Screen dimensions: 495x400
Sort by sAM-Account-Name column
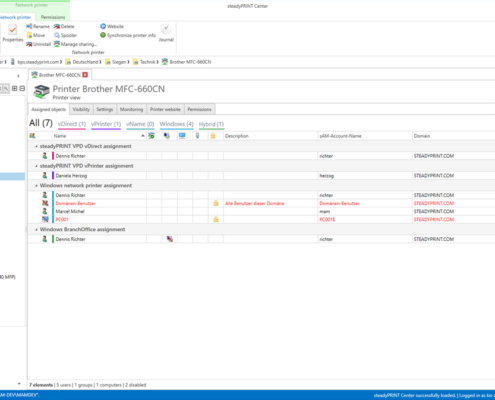tap(365, 136)
